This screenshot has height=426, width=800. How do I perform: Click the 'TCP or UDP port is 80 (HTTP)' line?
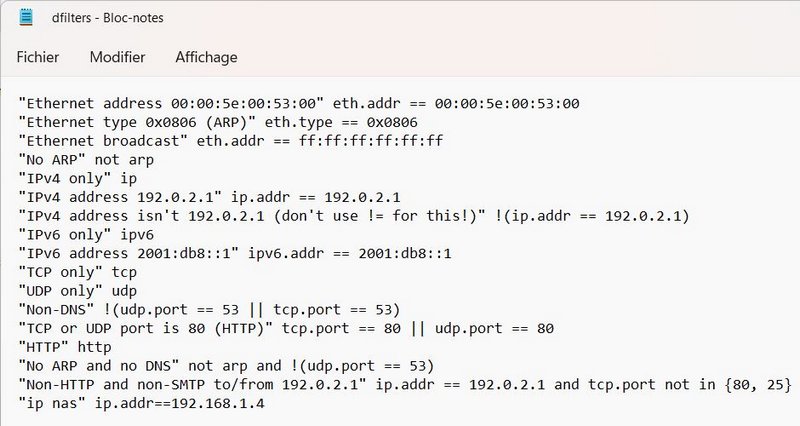(280, 328)
